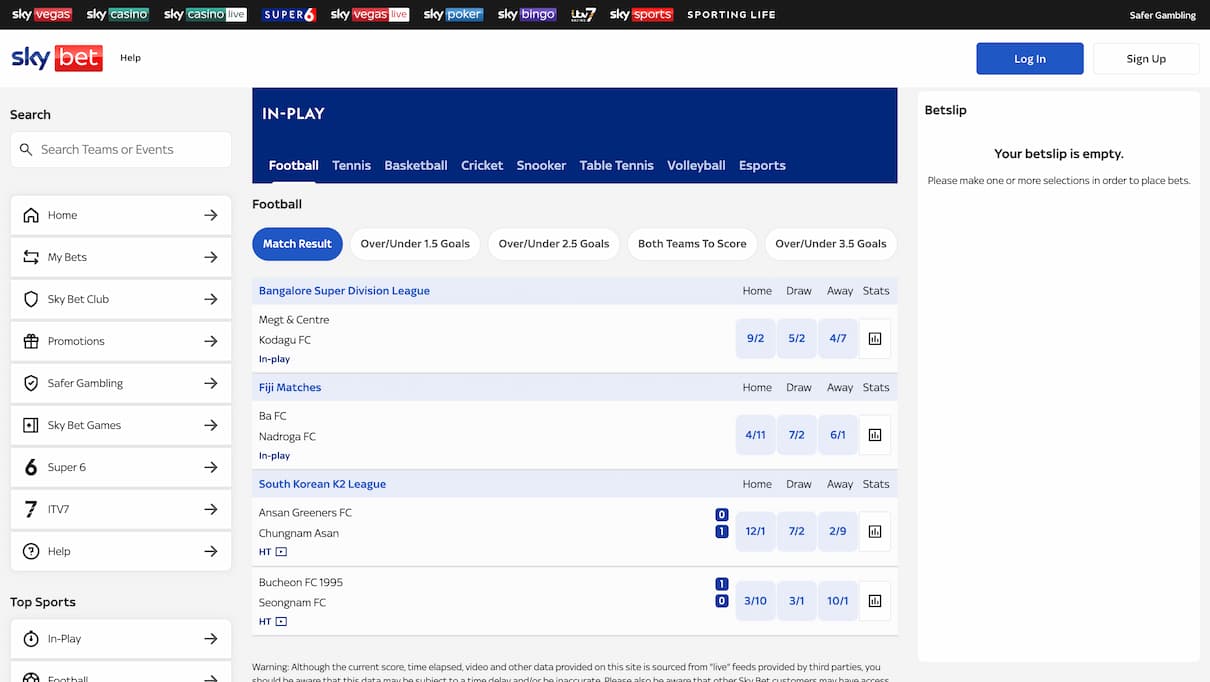
Task: Select Over/Under 3.5 Goals market filter
Action: click(830, 244)
